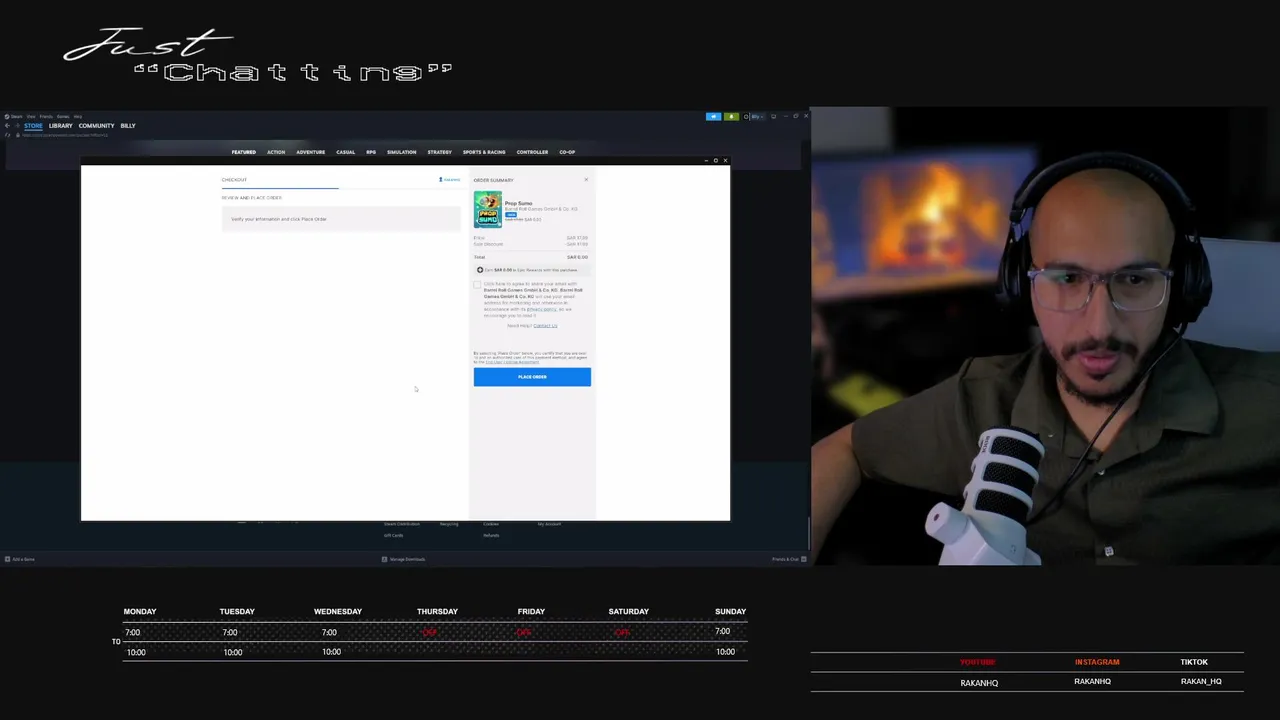
Task: Switch to the STORE tab
Action: (x=33, y=126)
